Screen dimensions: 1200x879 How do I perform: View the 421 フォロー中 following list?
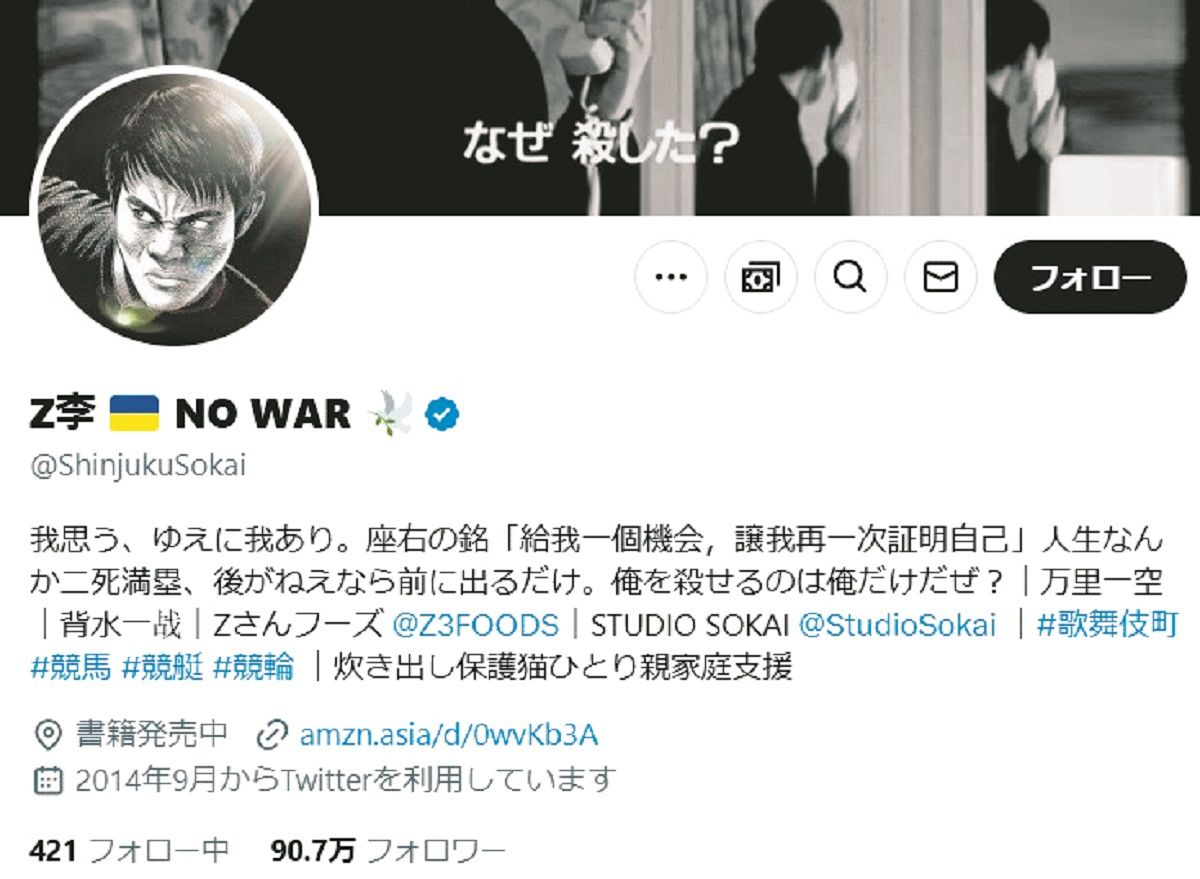(130, 851)
